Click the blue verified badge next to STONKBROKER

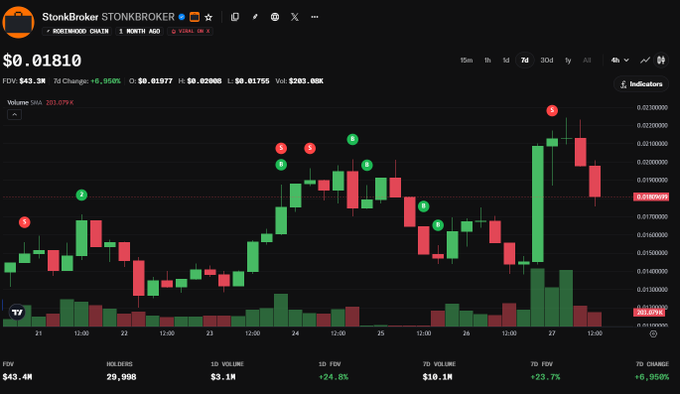pos(182,17)
